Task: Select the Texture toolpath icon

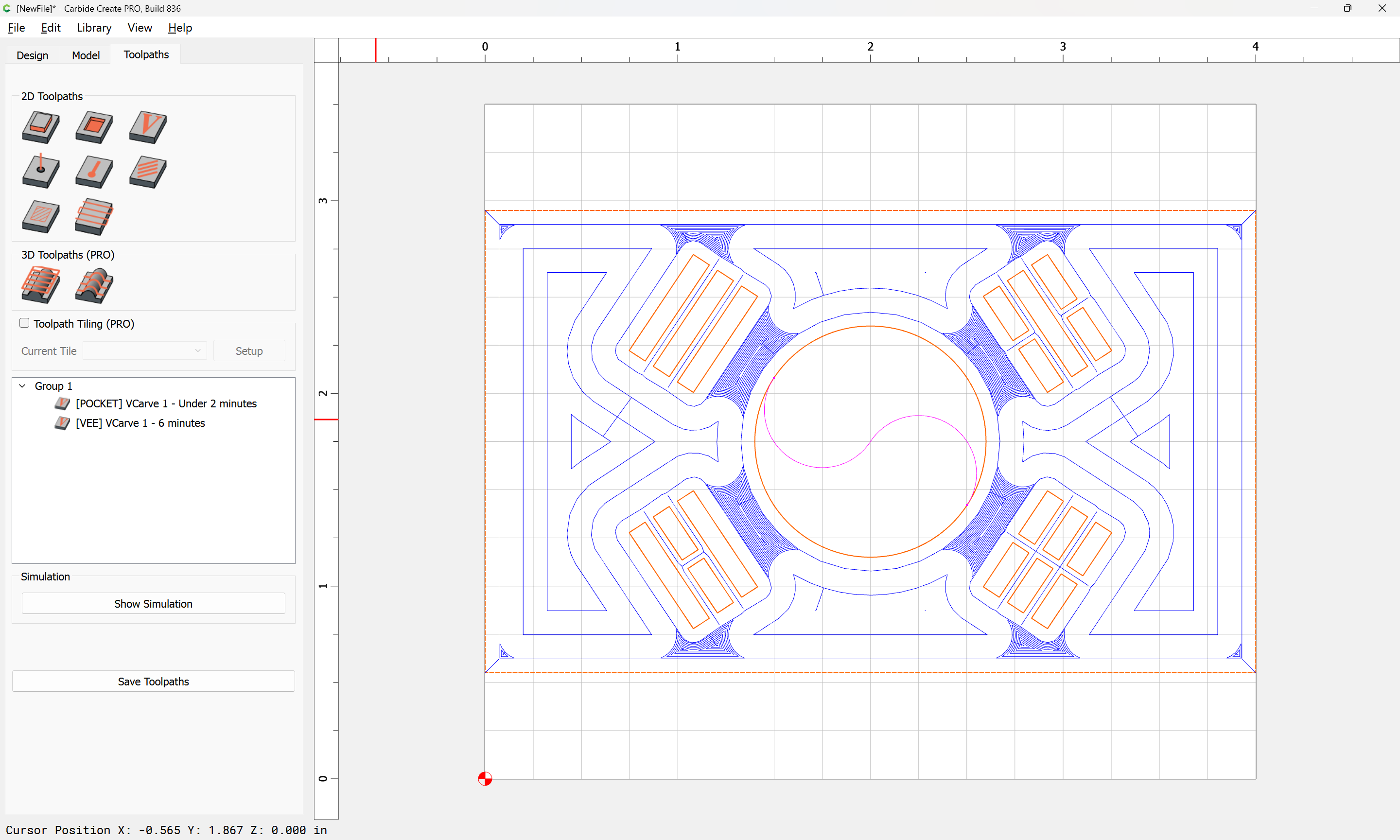Action: coord(148,171)
